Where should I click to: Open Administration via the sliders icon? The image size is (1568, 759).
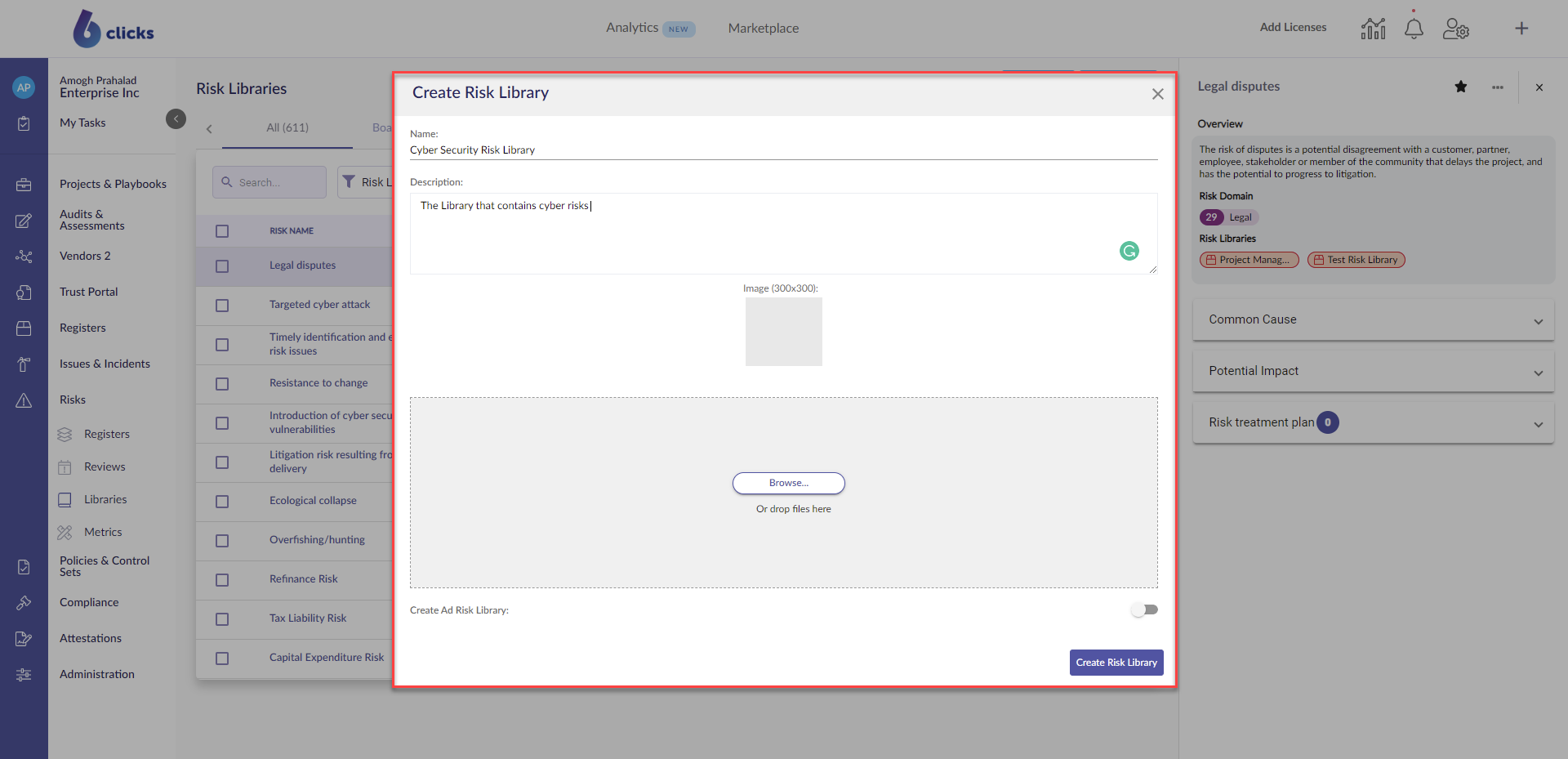pos(24,675)
